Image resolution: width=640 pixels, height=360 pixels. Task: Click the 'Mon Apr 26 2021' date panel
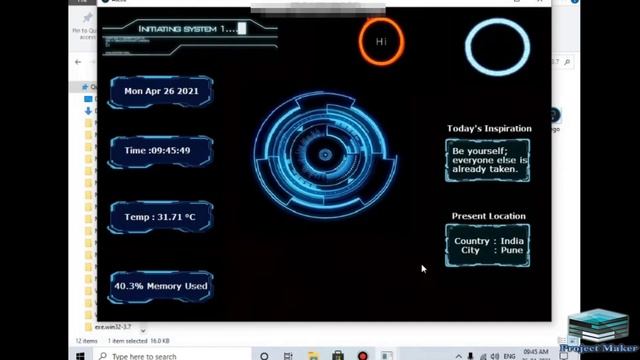click(161, 91)
